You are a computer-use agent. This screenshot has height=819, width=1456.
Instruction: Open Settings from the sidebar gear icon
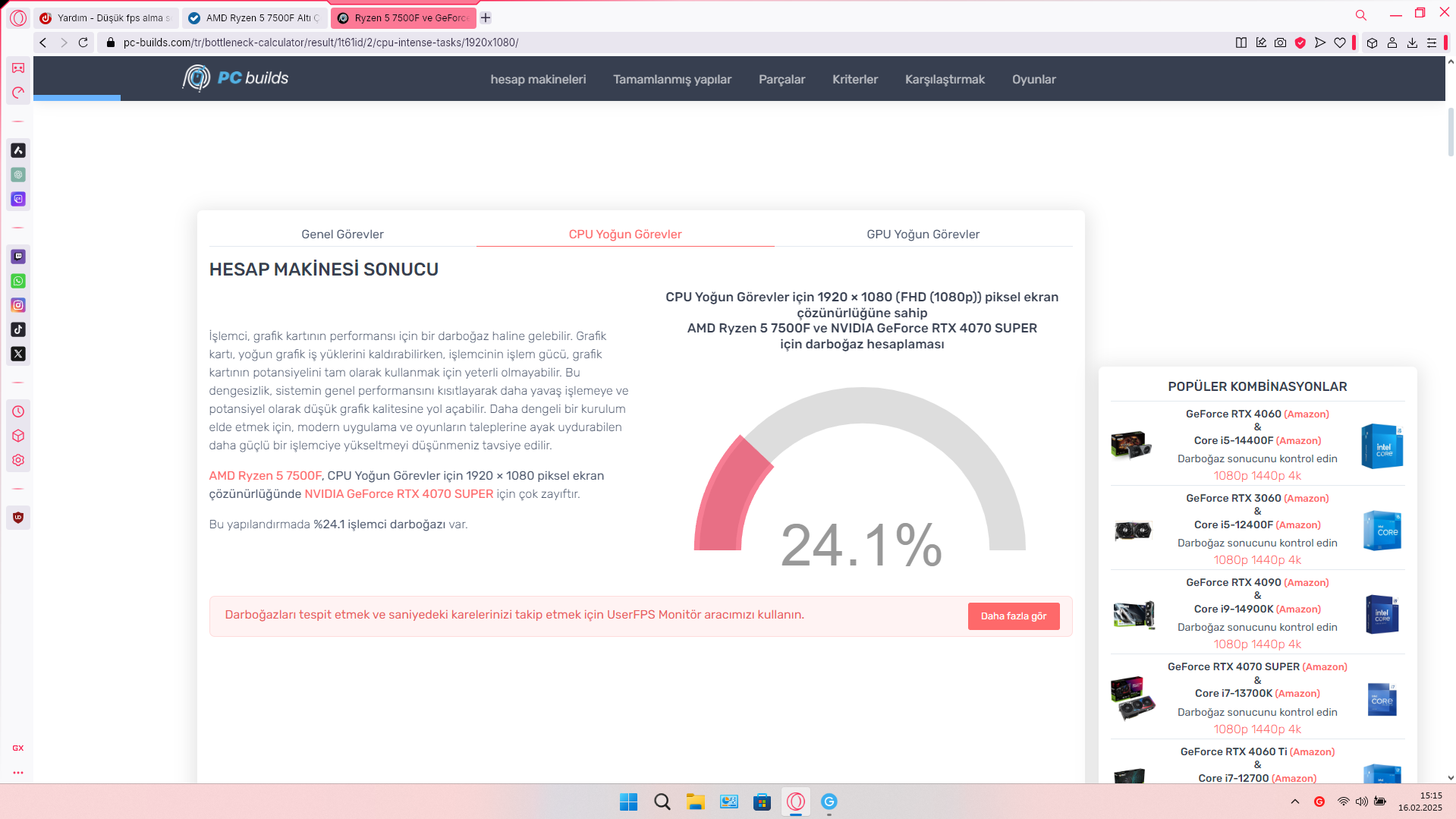pos(18,460)
